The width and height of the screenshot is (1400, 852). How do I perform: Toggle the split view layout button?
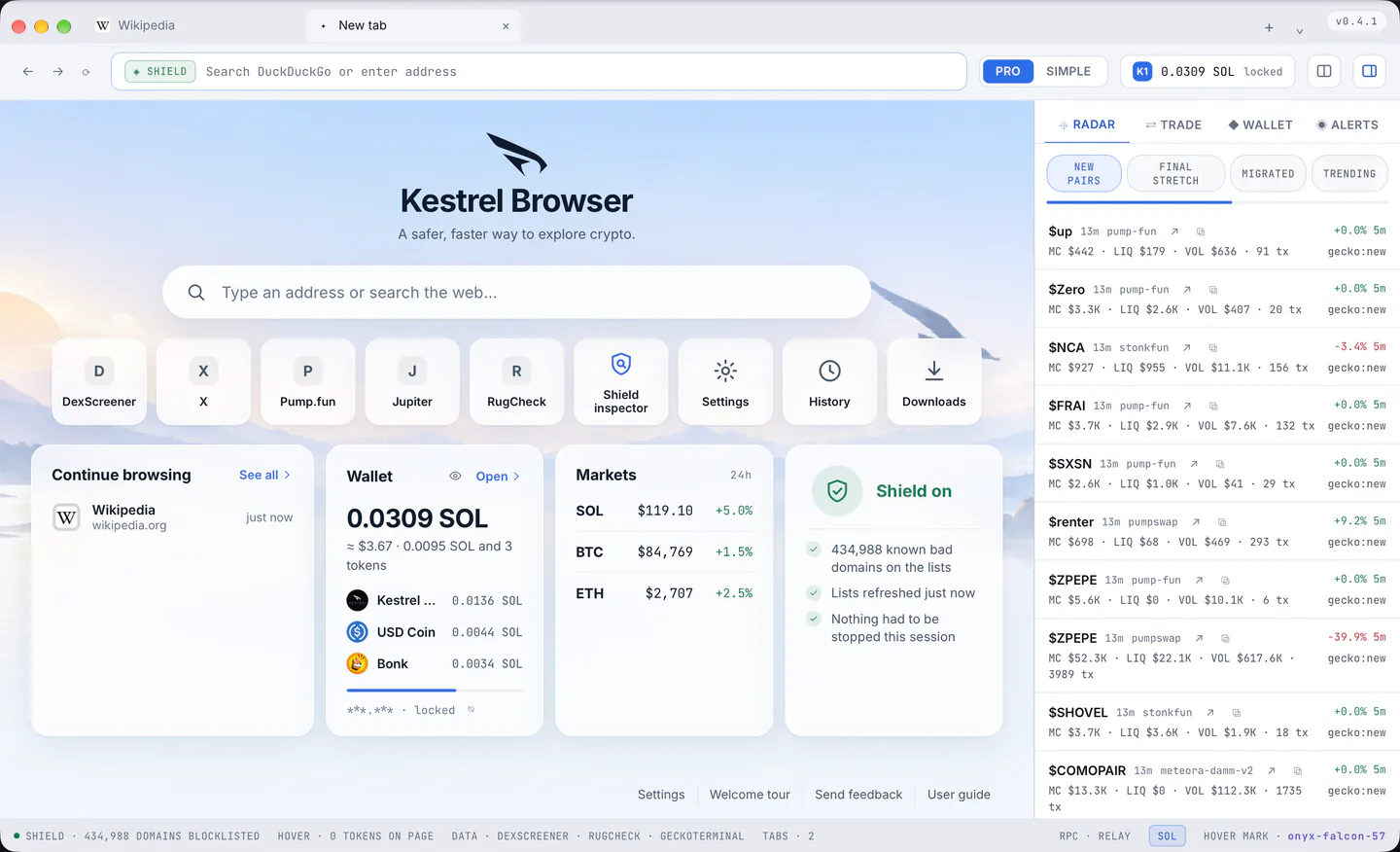coord(1324,71)
